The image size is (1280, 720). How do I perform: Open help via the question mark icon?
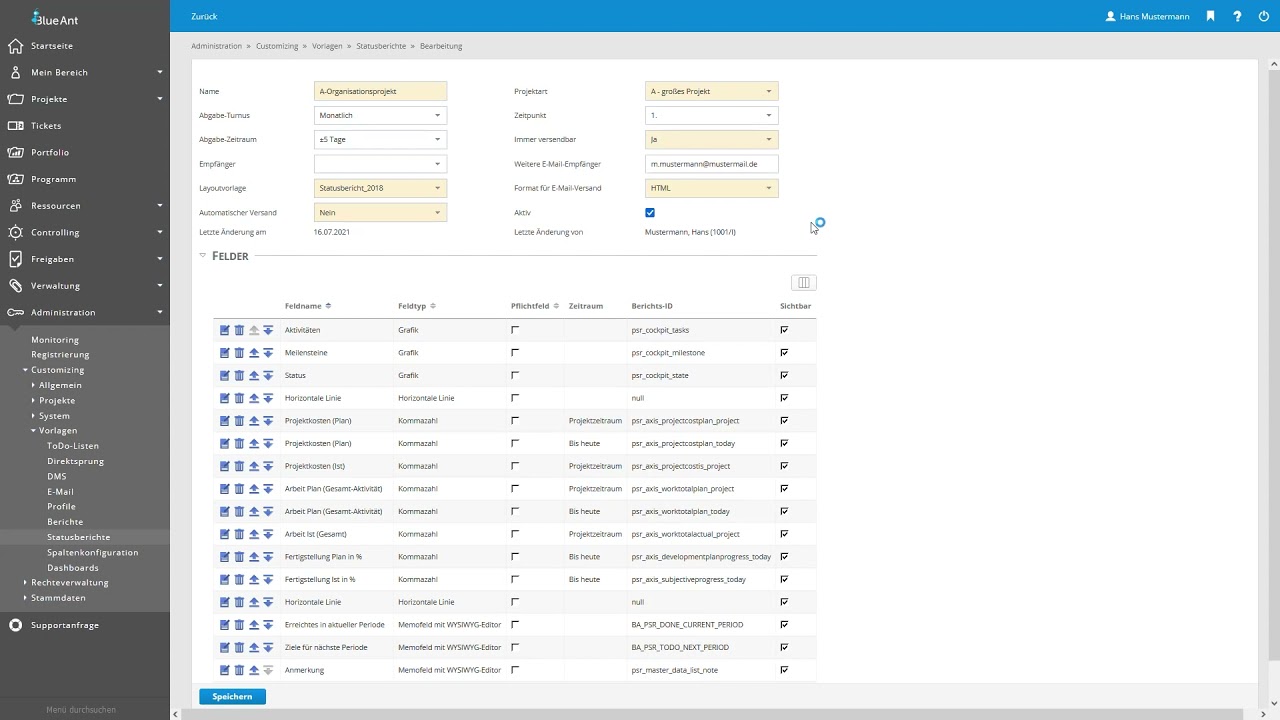[1237, 16]
